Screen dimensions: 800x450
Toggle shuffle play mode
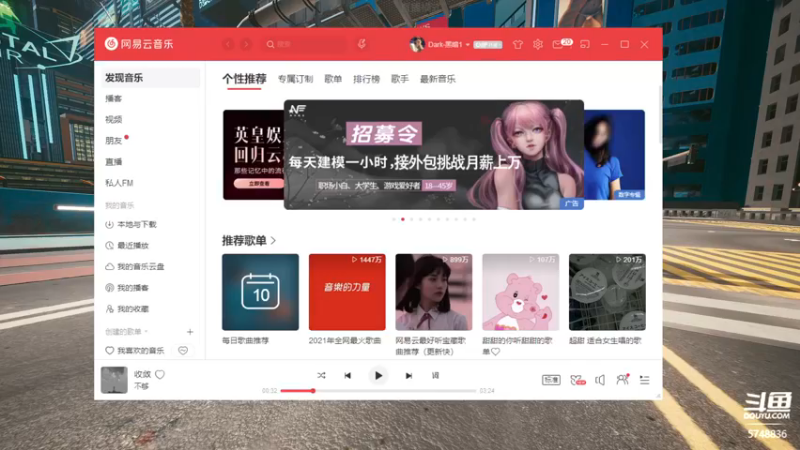click(321, 376)
